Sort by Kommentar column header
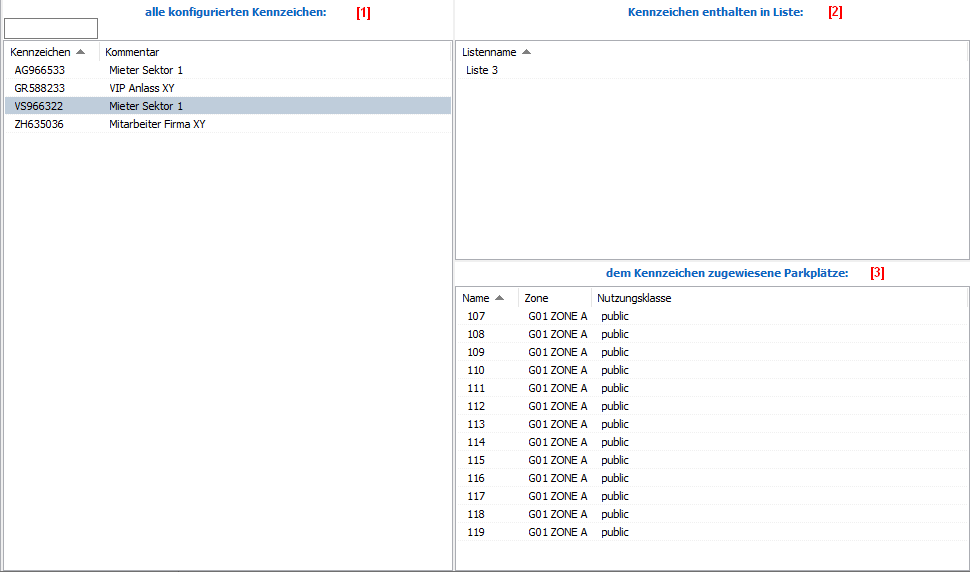Image resolution: width=970 pixels, height=572 pixels. click(x=132, y=52)
